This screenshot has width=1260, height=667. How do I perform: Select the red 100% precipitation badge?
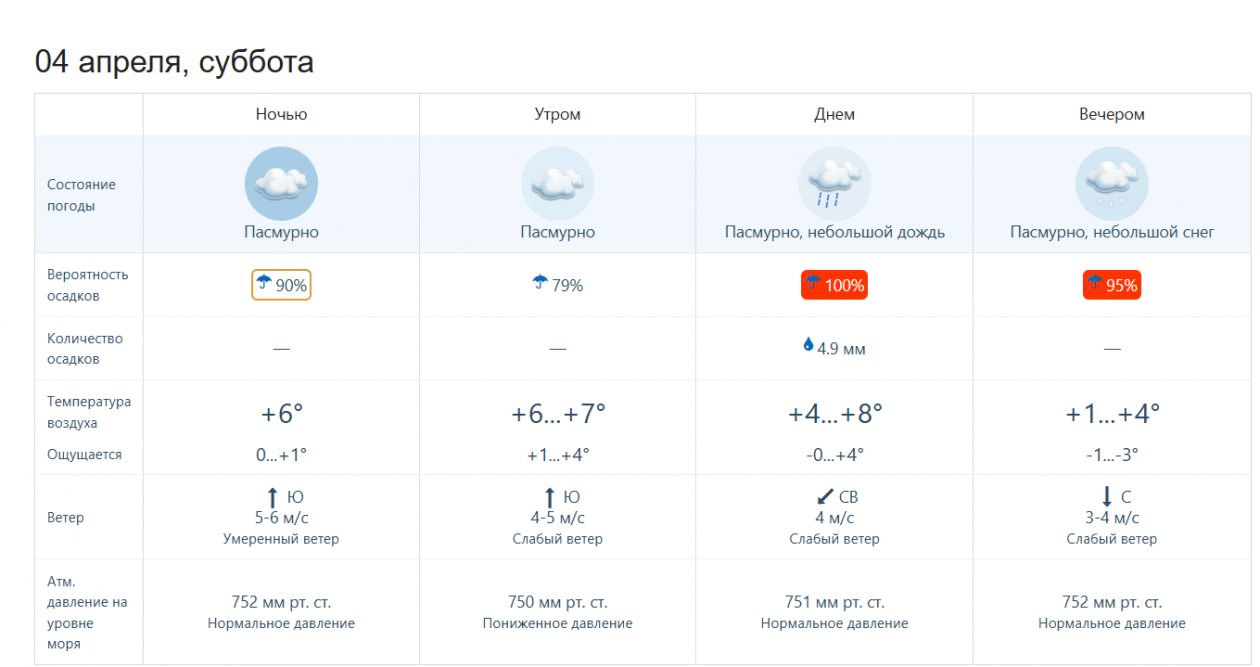[x=834, y=285]
